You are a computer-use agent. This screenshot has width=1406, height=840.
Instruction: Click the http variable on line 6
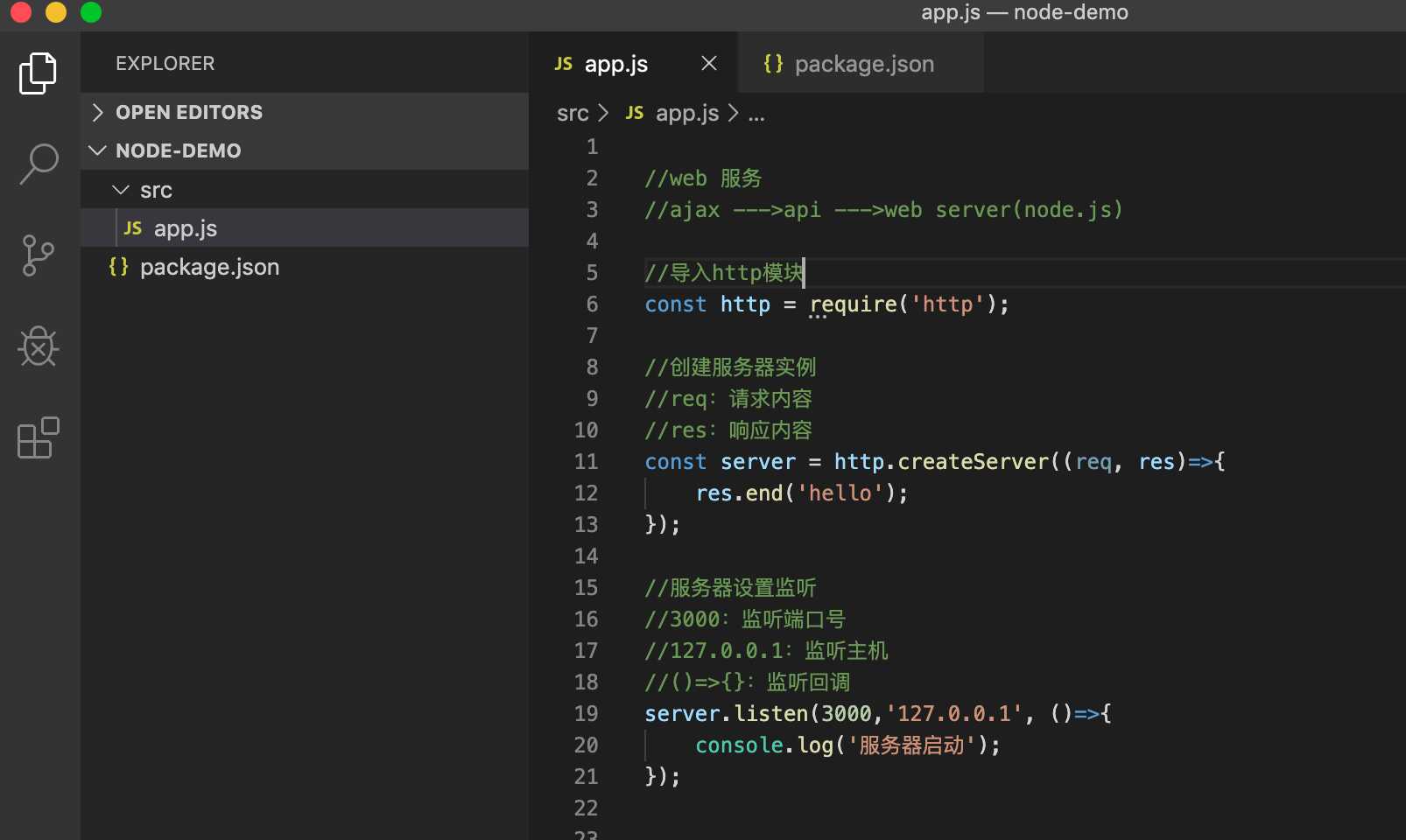(745, 304)
